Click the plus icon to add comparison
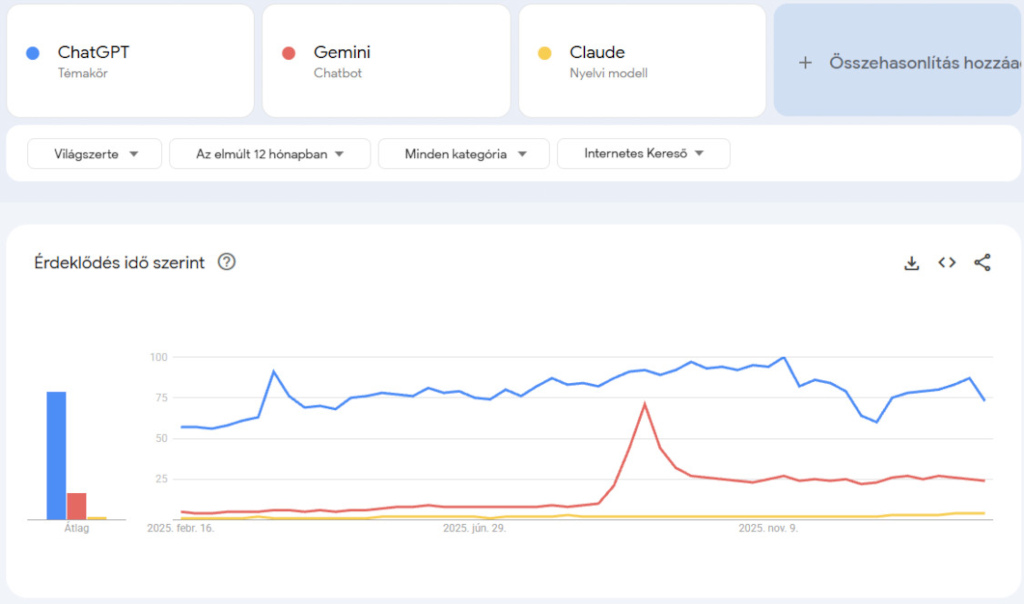The height and width of the screenshot is (604, 1024). (x=805, y=62)
